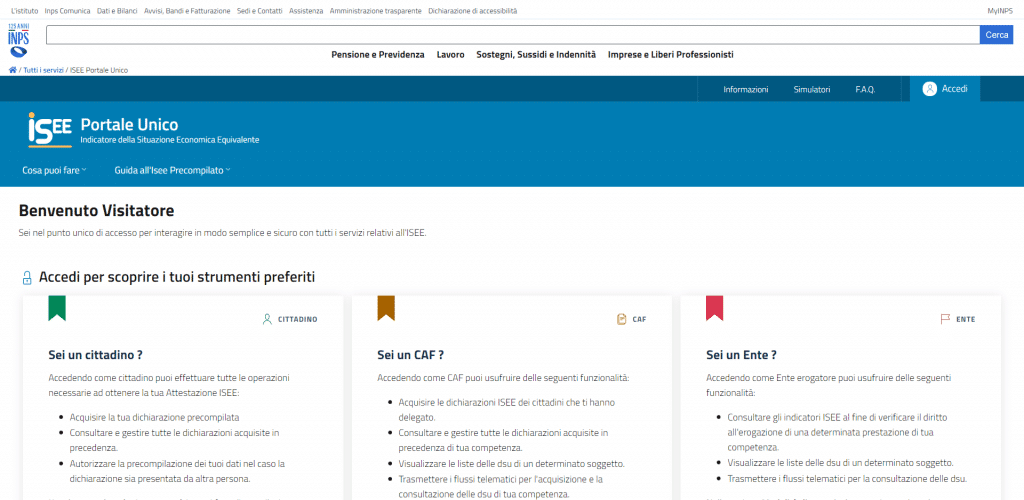
Task: Click the clipboard icon next to CAF
Action: (x=621, y=319)
